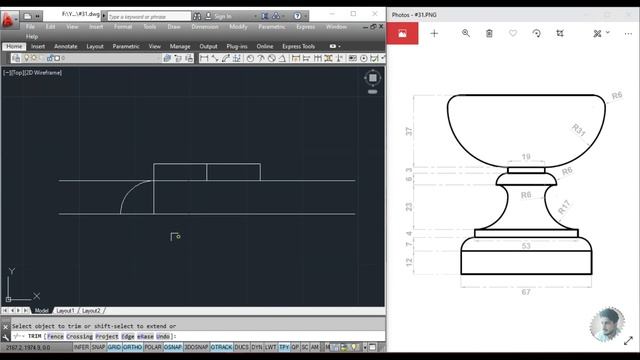
Task: Choose the Edge option in TRIM prompt
Action: [128, 337]
